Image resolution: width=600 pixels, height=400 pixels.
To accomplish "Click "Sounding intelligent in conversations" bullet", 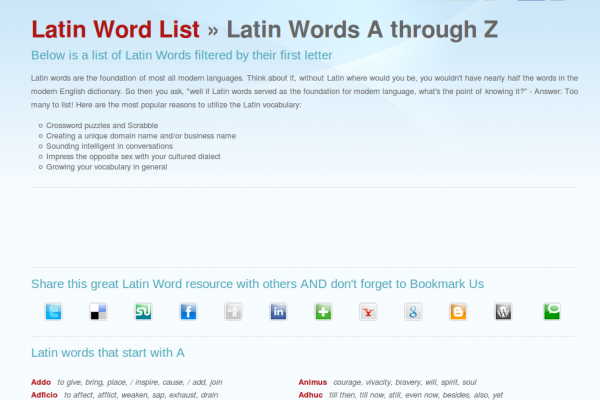I will point(109,146).
